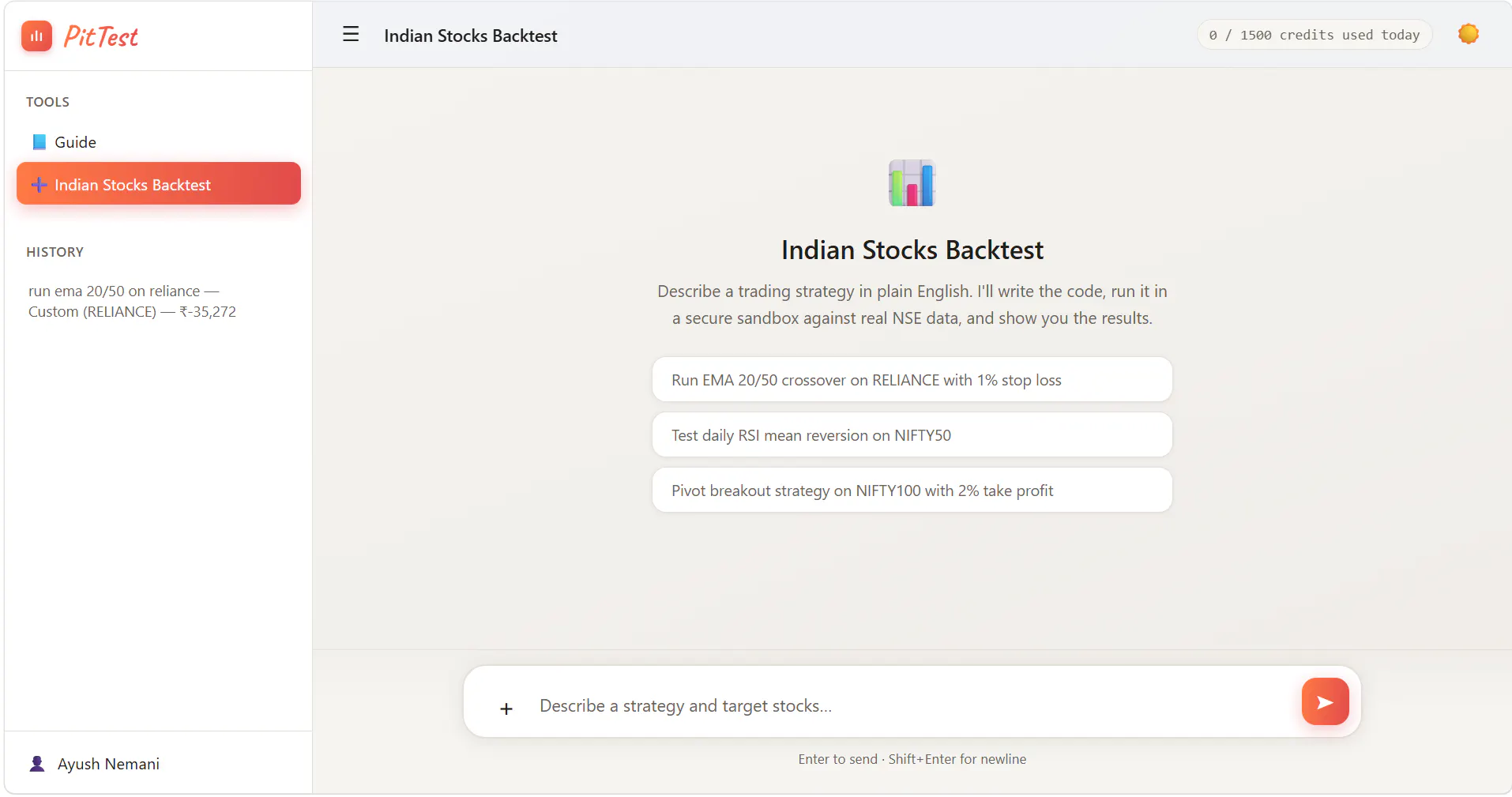The height and width of the screenshot is (797, 1512).
Task: Click the TOOLS section label
Action: coord(47,102)
